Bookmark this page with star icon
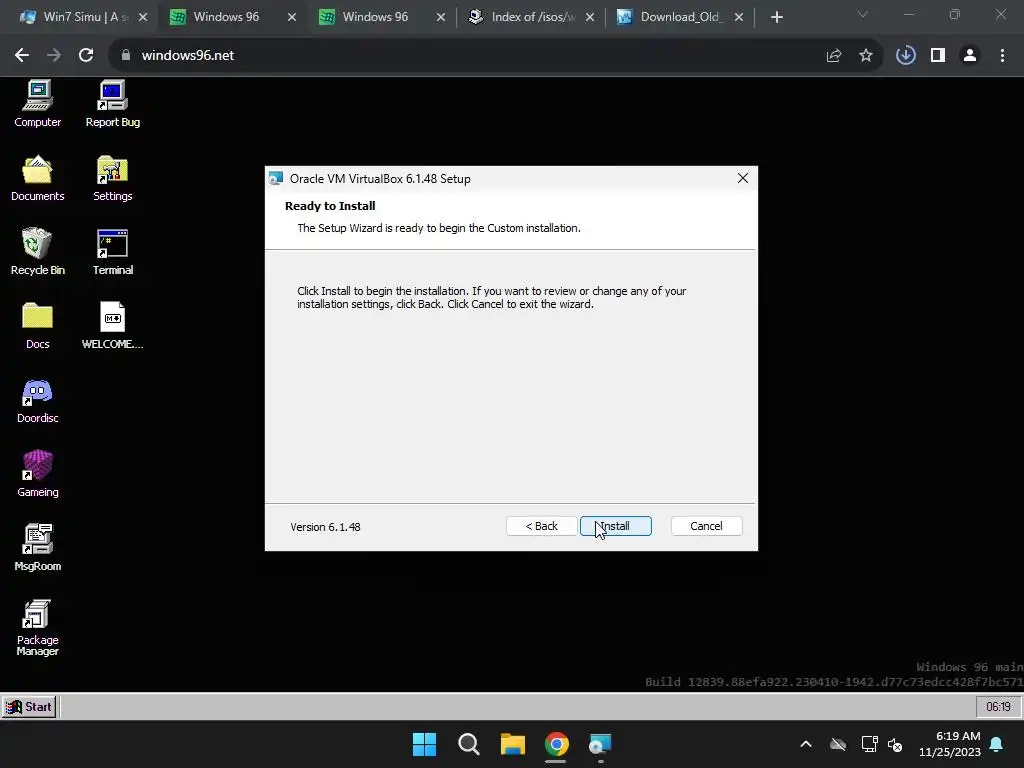Image resolution: width=1024 pixels, height=768 pixels. pos(865,56)
